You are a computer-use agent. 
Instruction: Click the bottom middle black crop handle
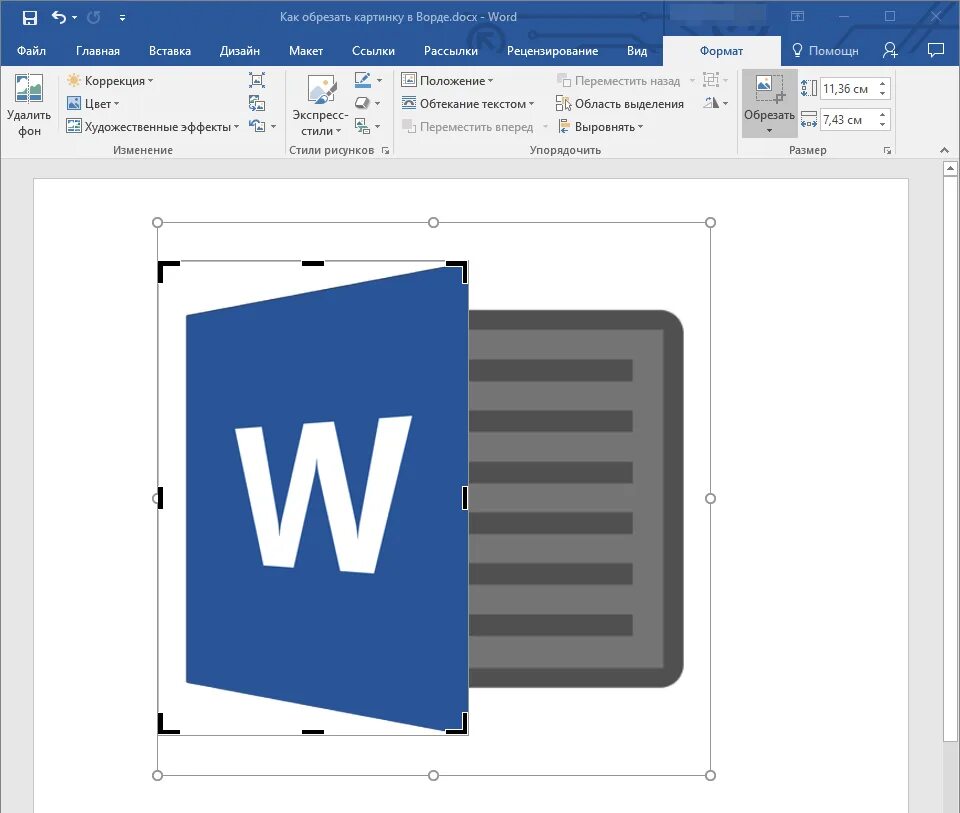pyautogui.click(x=313, y=732)
